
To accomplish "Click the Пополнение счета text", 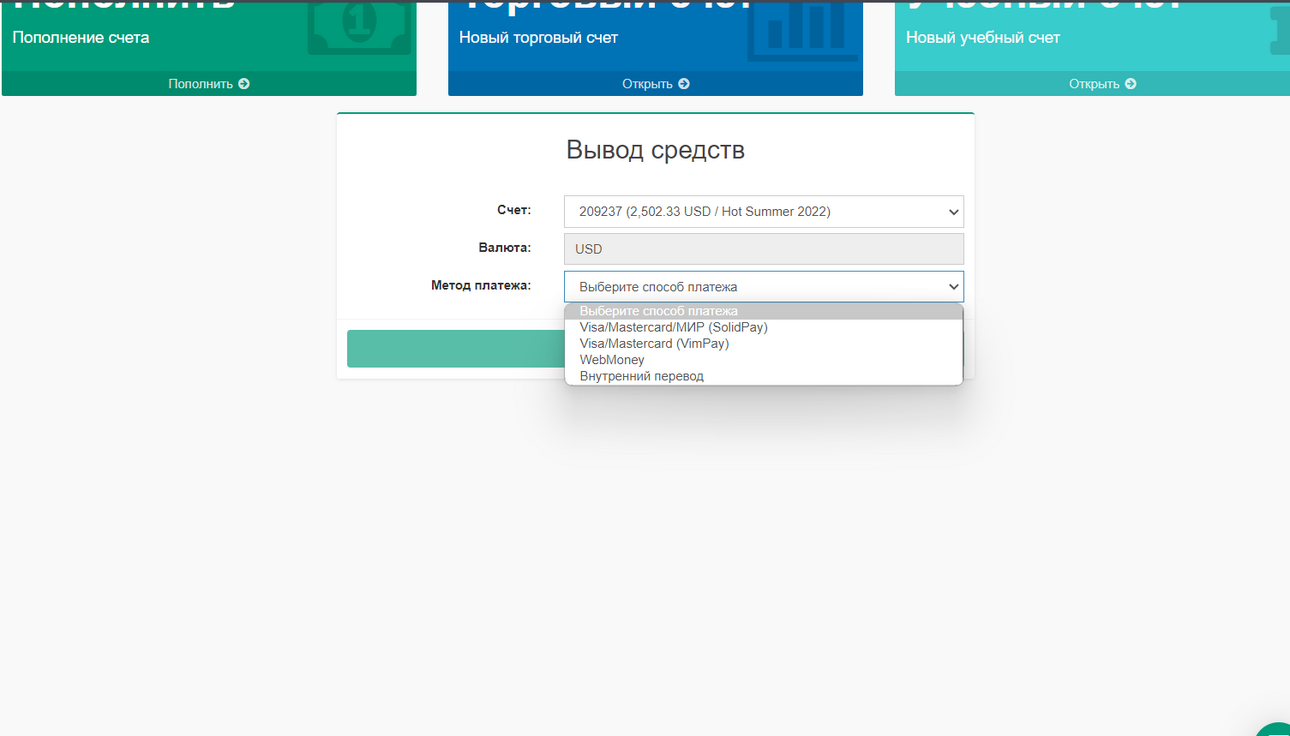I will 81,38.
